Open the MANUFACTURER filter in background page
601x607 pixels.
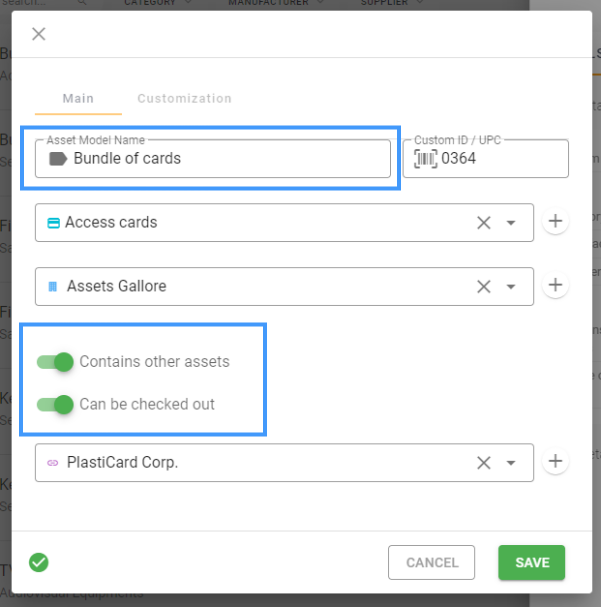click(x=276, y=3)
